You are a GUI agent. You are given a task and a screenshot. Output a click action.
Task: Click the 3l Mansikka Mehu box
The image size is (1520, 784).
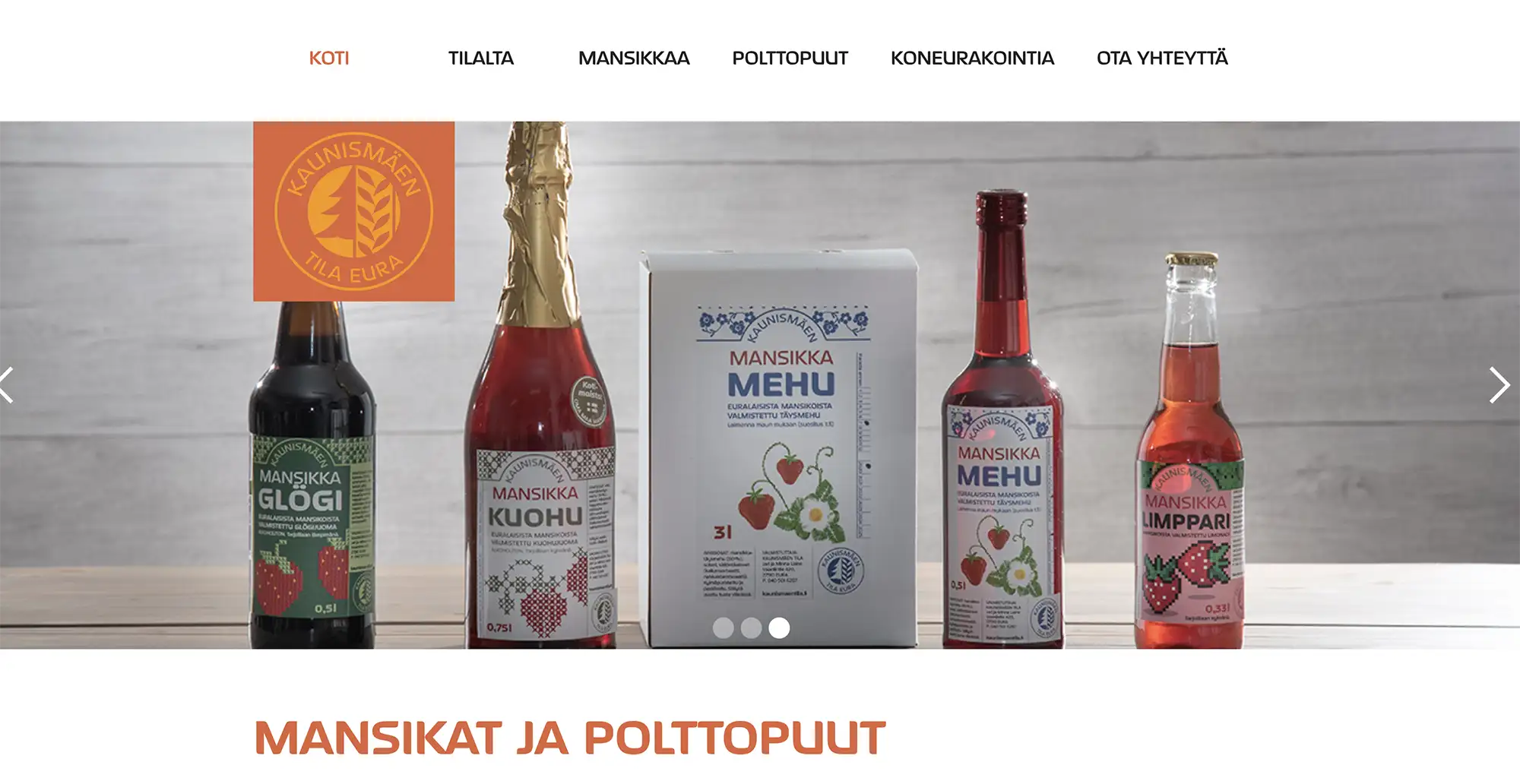click(780, 448)
